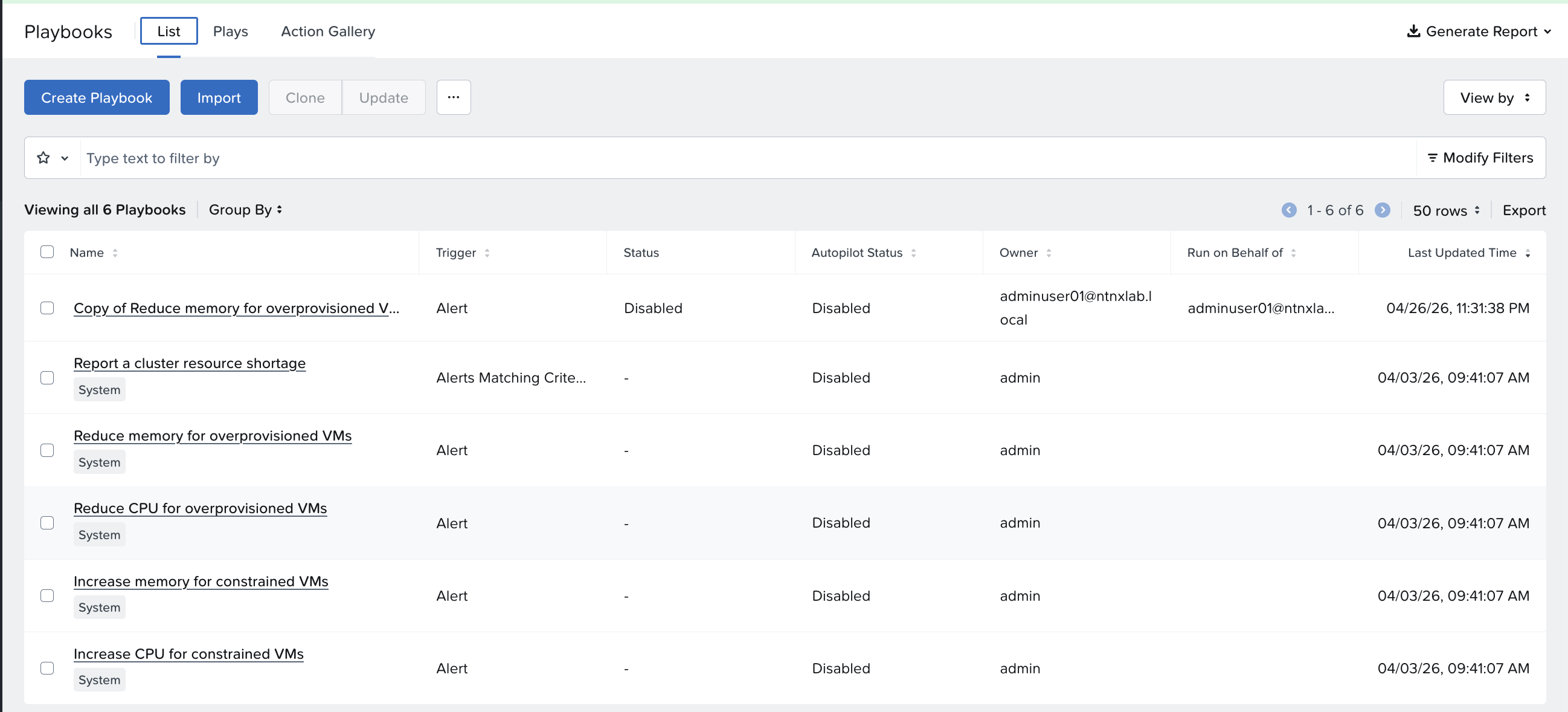Check Report a cluster resource shortage row

click(x=47, y=378)
